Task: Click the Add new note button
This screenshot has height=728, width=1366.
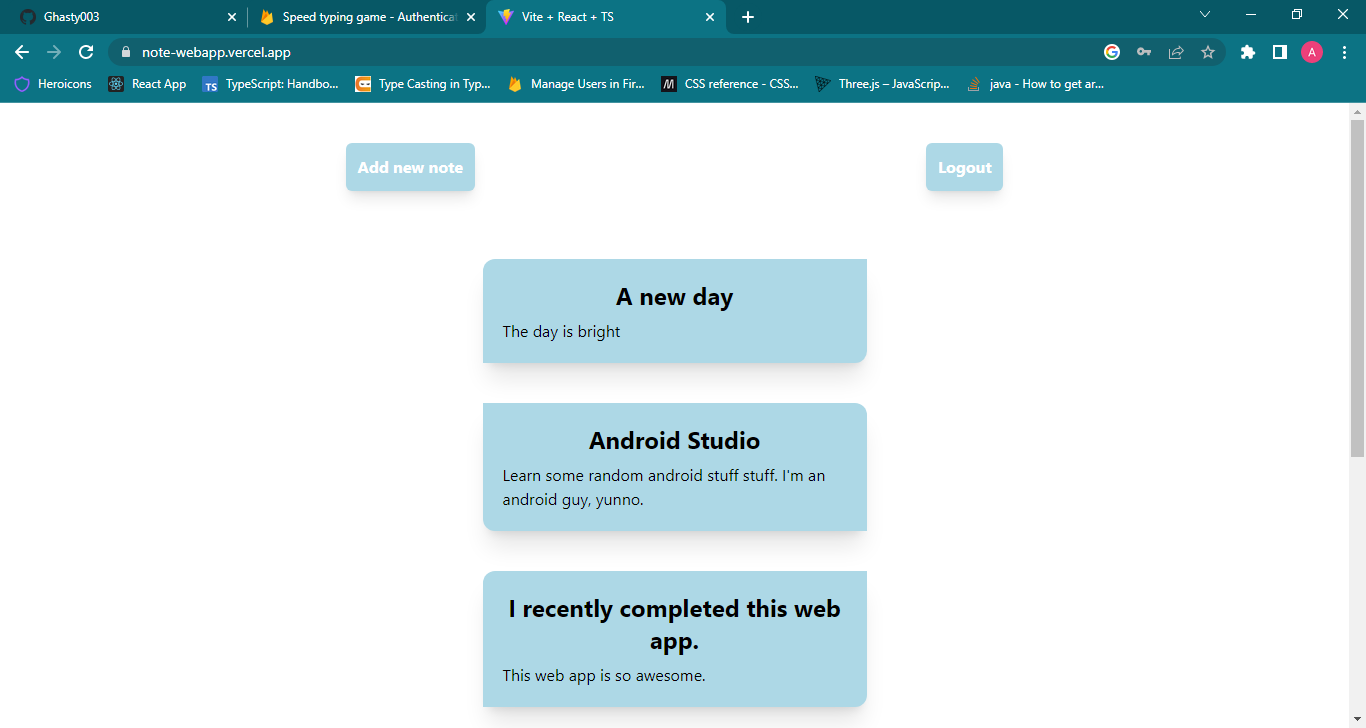Action: [x=410, y=167]
